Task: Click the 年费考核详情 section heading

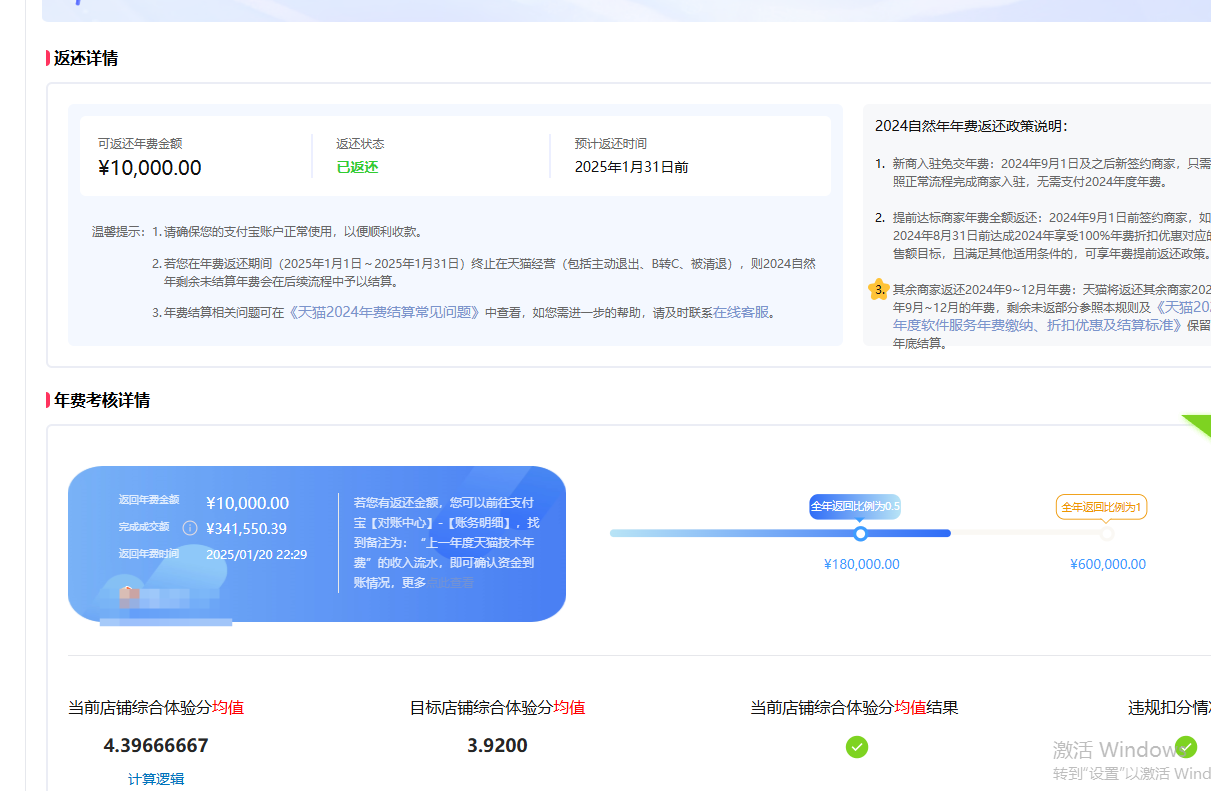Action: (x=102, y=401)
